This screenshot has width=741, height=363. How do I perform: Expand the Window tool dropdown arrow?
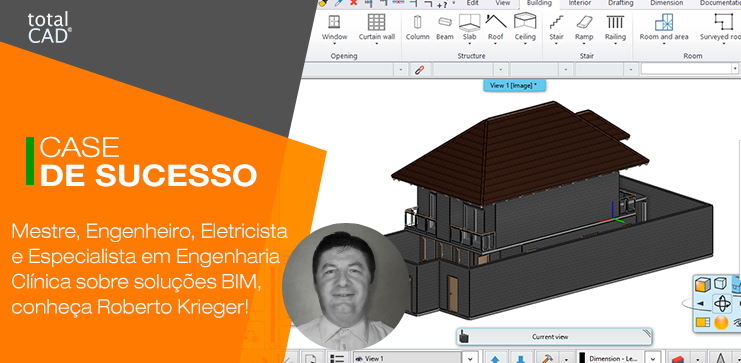334,44
